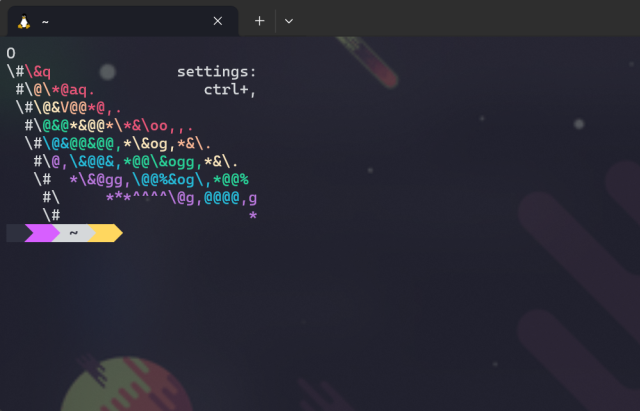Click the purple prompt arrow segment
The height and width of the screenshot is (411, 640).
click(40, 233)
